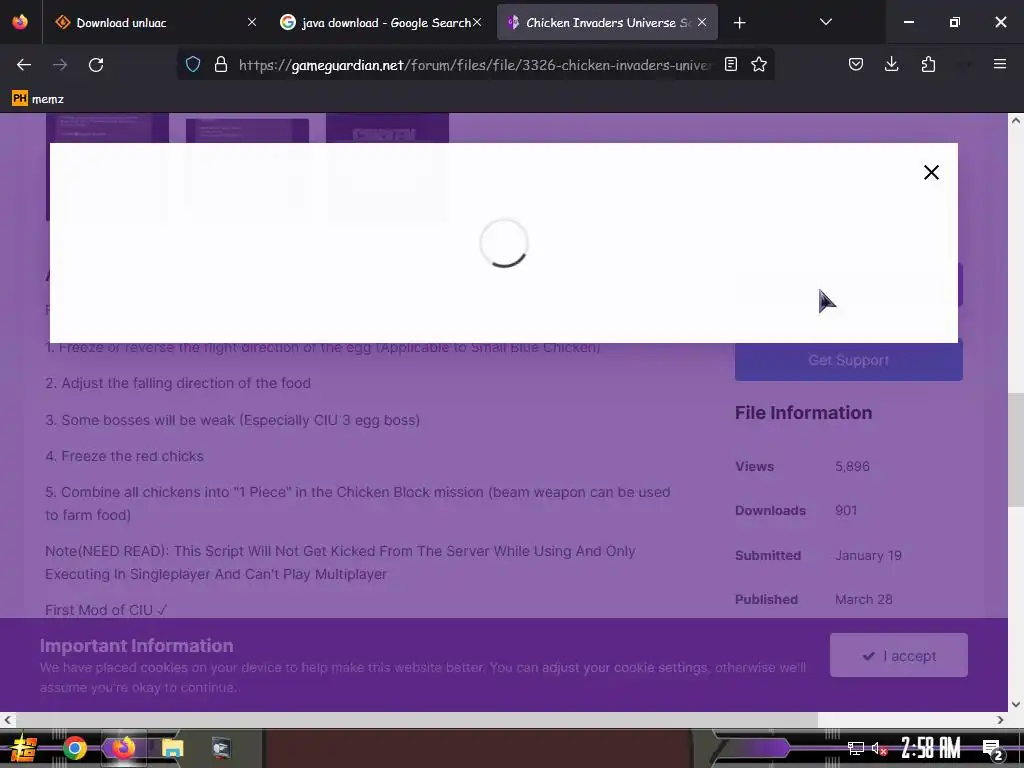Click the Published date March 28
Screen dimensions: 1024x768
[863, 599]
